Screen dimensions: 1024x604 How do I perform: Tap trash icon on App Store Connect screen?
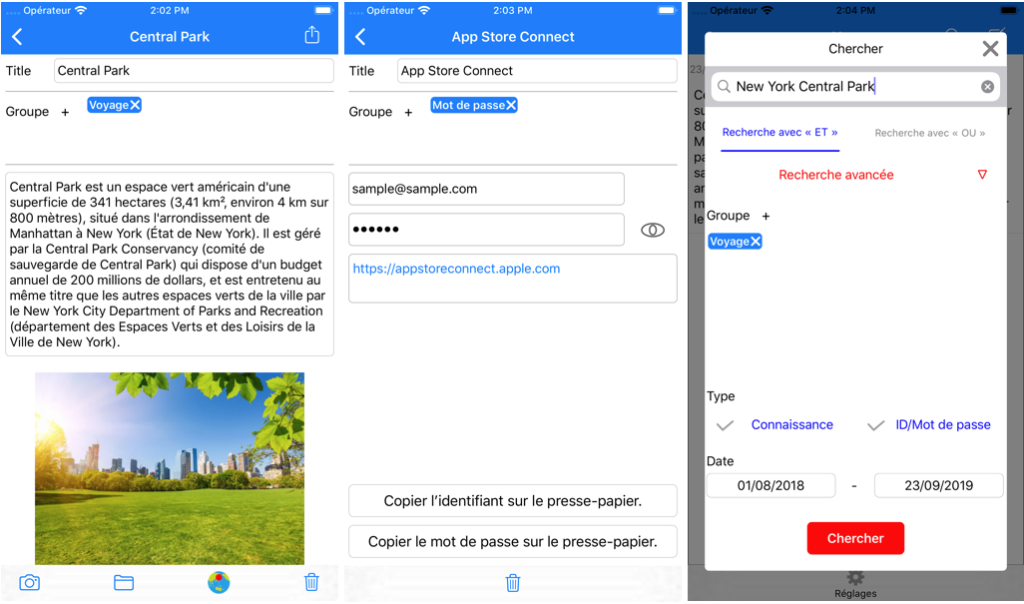pyautogui.click(x=513, y=582)
